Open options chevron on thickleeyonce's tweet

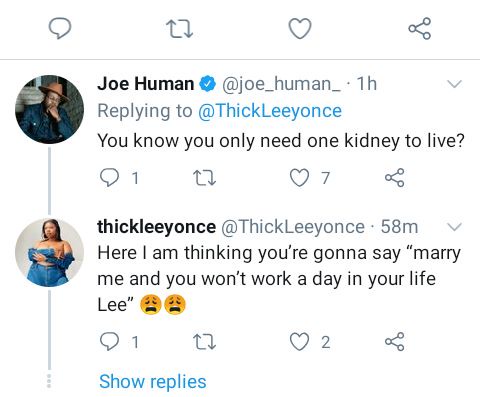pos(454,227)
